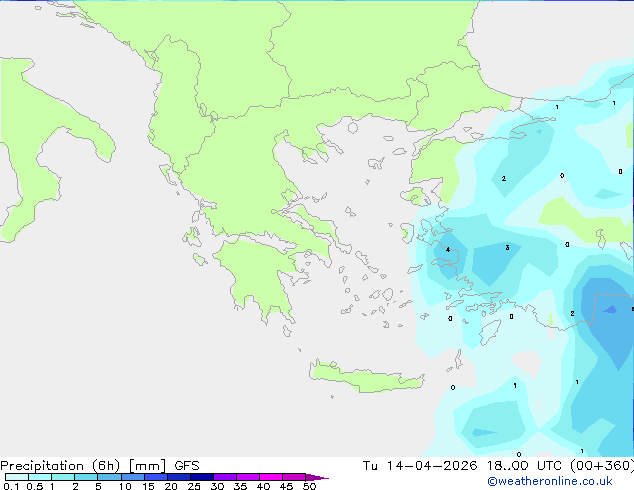
Task: Click the over-50 mm arrow legend tip
Action: [x=317, y=477]
